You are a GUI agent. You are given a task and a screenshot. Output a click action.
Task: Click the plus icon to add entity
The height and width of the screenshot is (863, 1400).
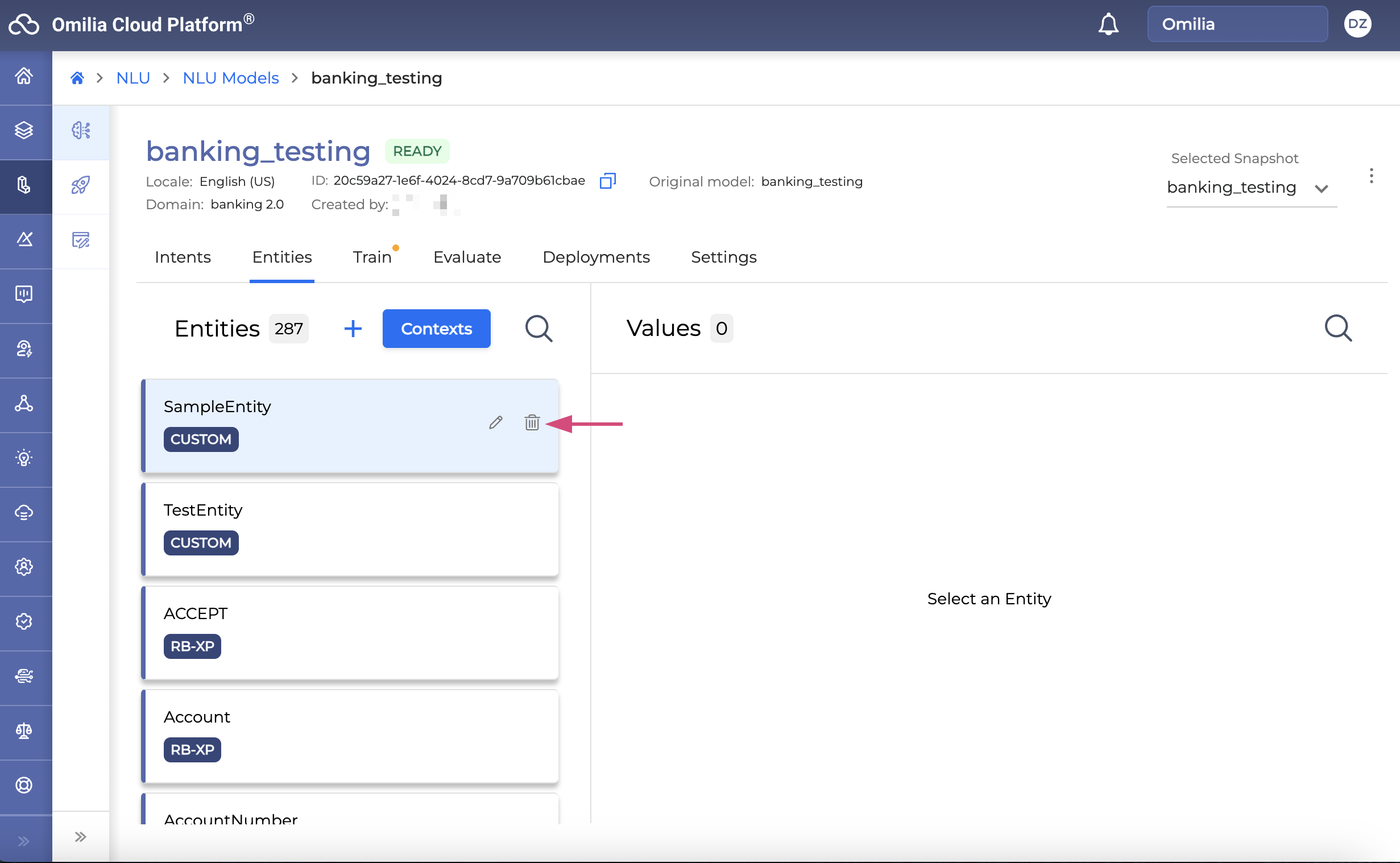click(x=353, y=329)
